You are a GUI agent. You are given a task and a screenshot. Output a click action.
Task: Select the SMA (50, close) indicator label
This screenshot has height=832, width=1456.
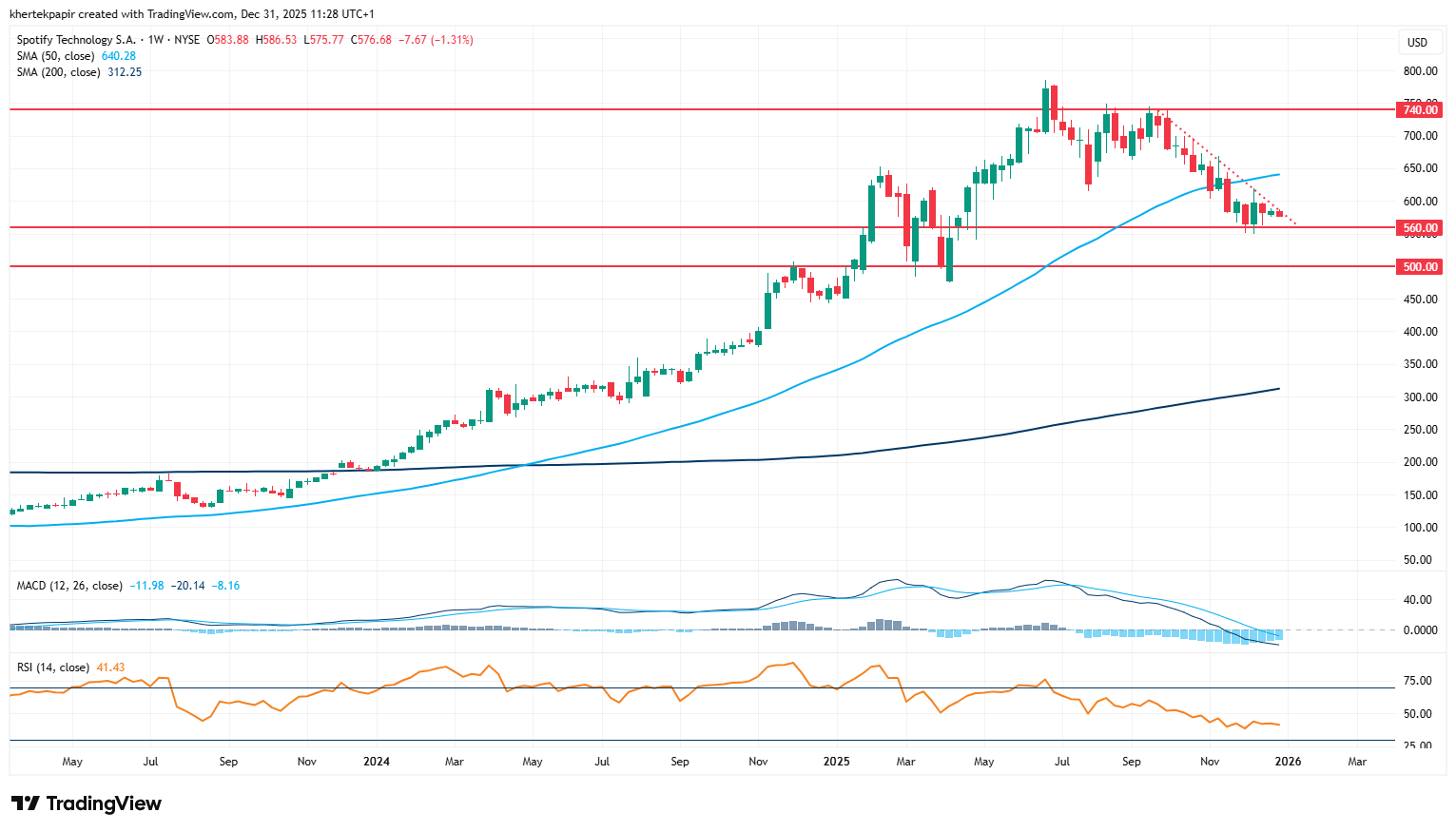pyautogui.click(x=56, y=56)
